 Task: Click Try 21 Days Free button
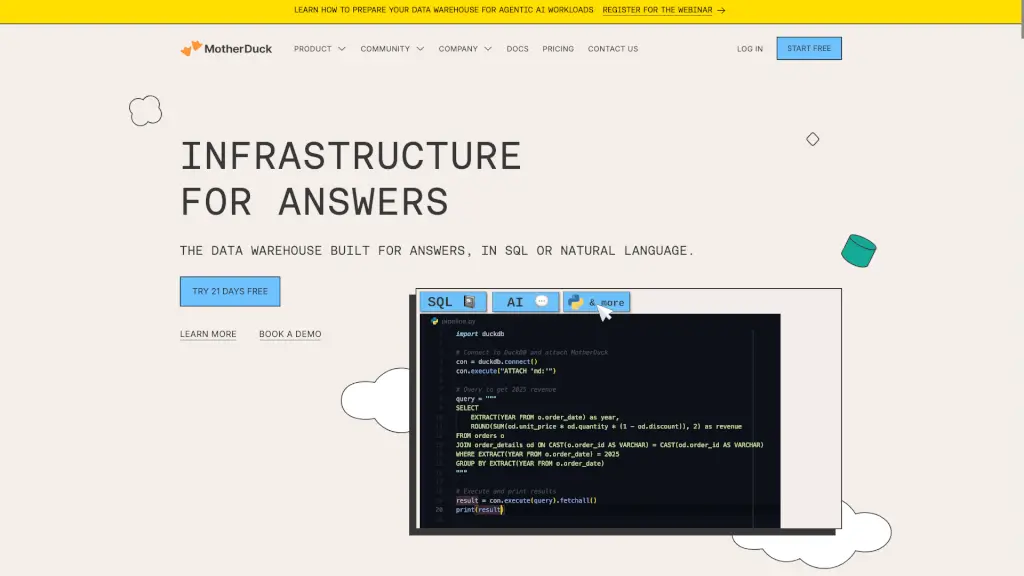coord(230,291)
